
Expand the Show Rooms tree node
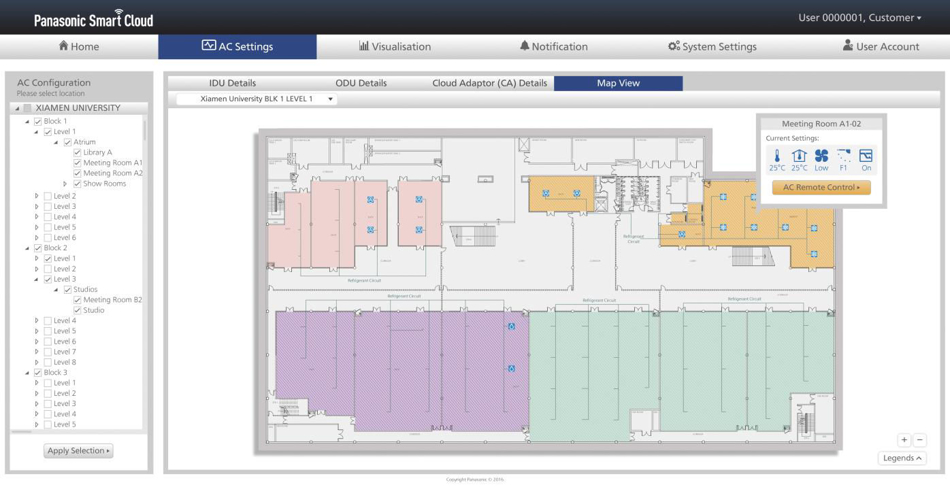65,184
